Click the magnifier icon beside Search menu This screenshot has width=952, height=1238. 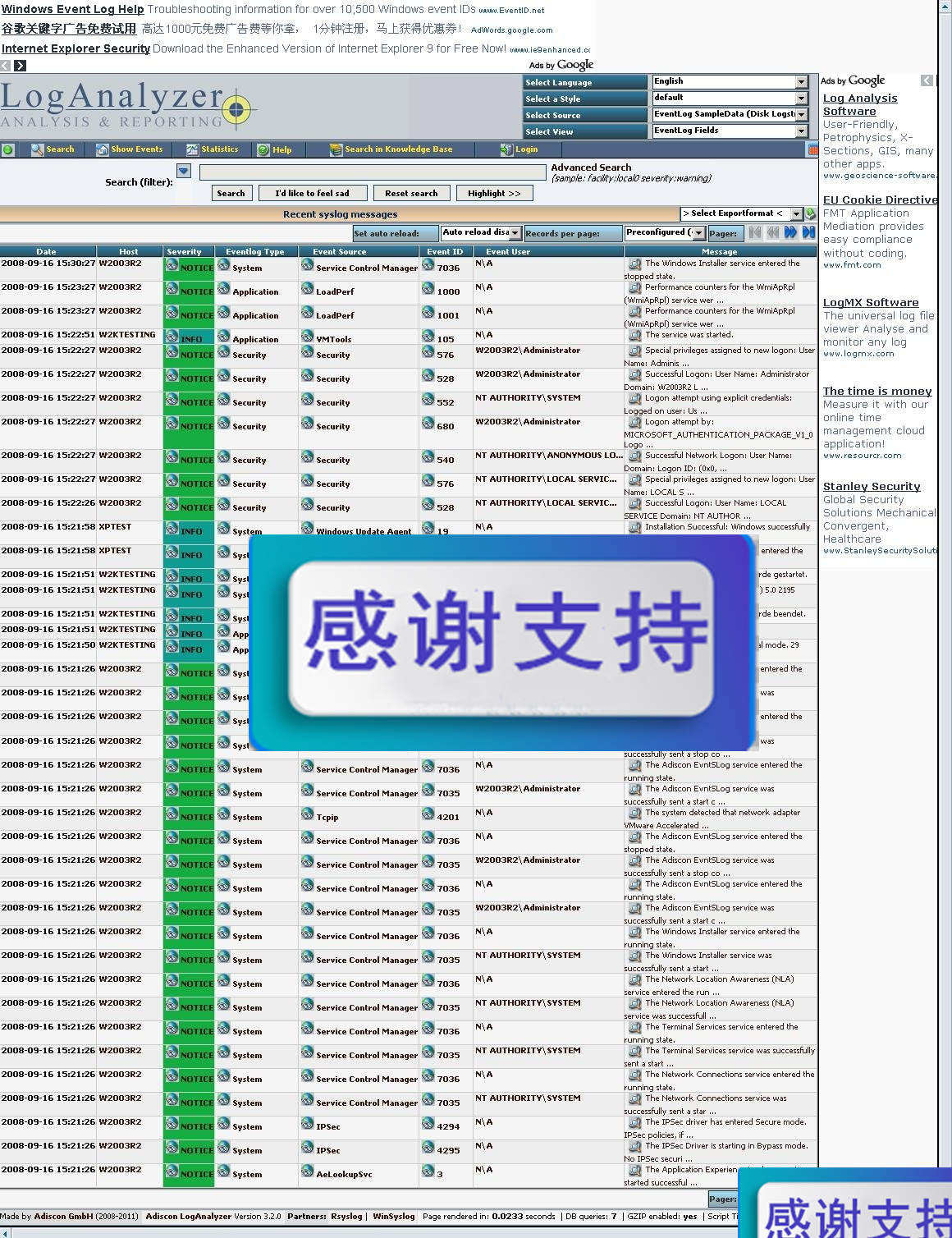click(x=37, y=149)
